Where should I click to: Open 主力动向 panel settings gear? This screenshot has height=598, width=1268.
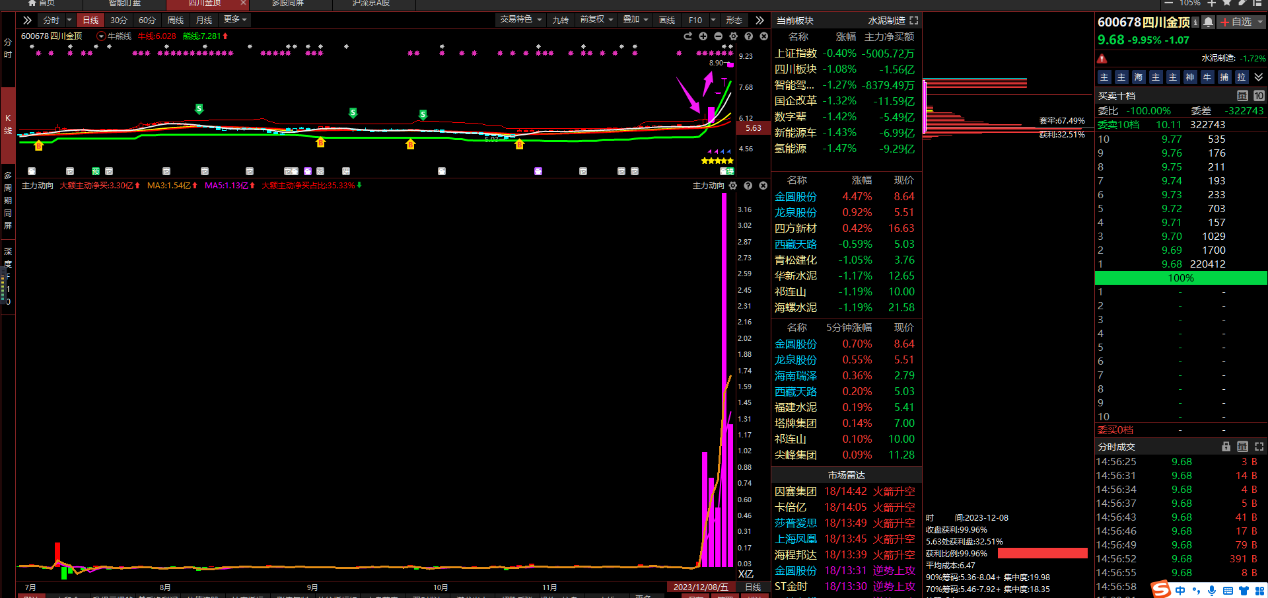[x=733, y=186]
